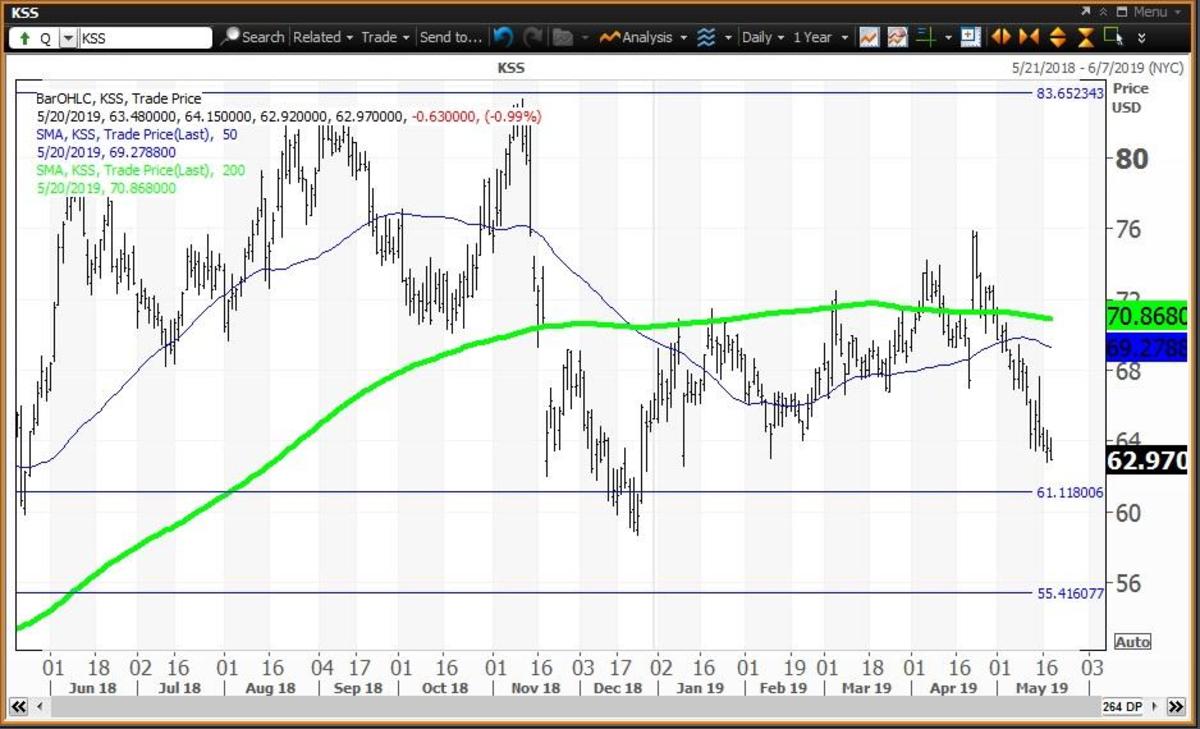Click the single-left scroll arrow
This screenshot has height=729, width=1200.
[40, 706]
